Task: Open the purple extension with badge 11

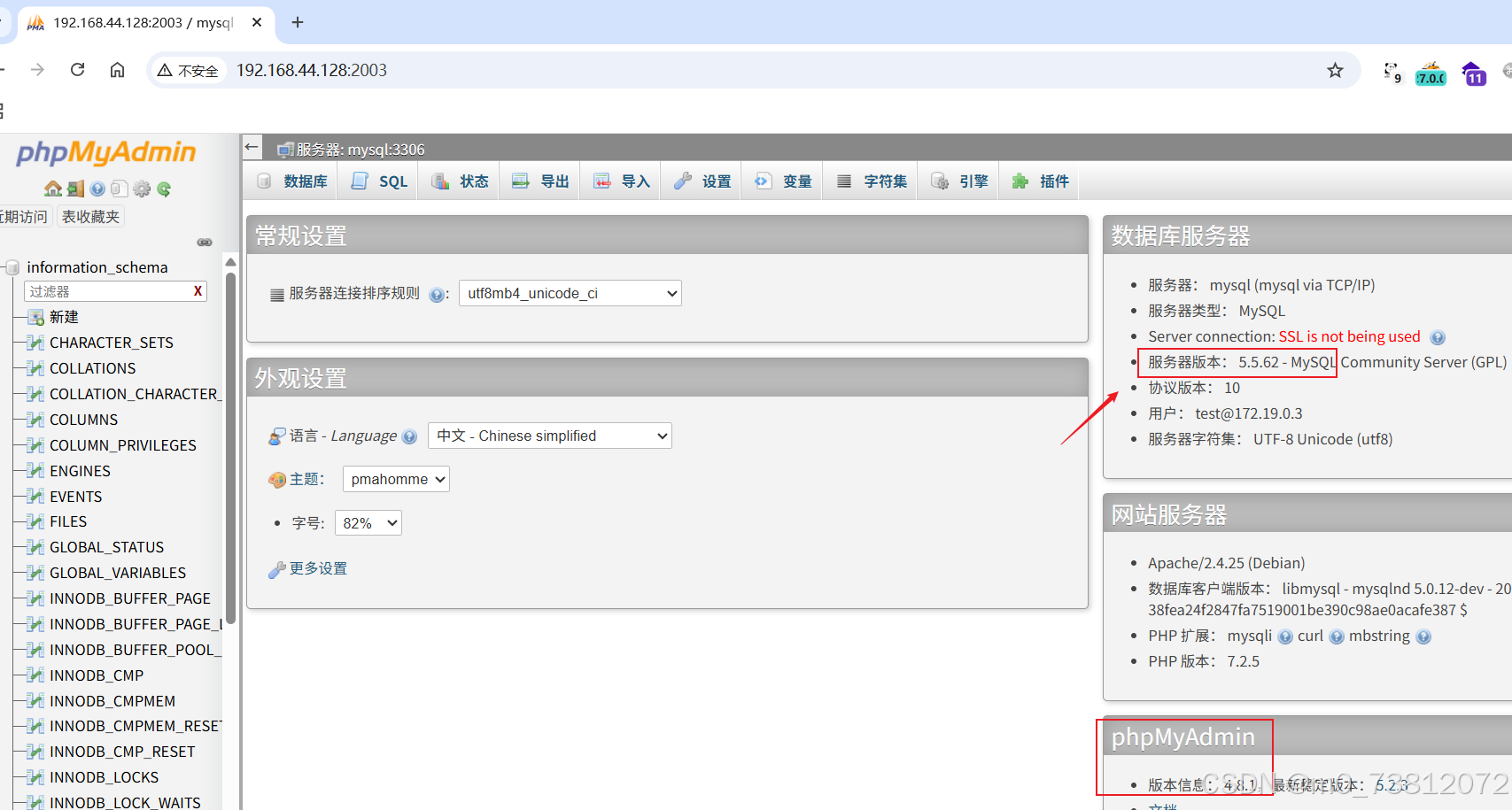Action: point(1474,73)
